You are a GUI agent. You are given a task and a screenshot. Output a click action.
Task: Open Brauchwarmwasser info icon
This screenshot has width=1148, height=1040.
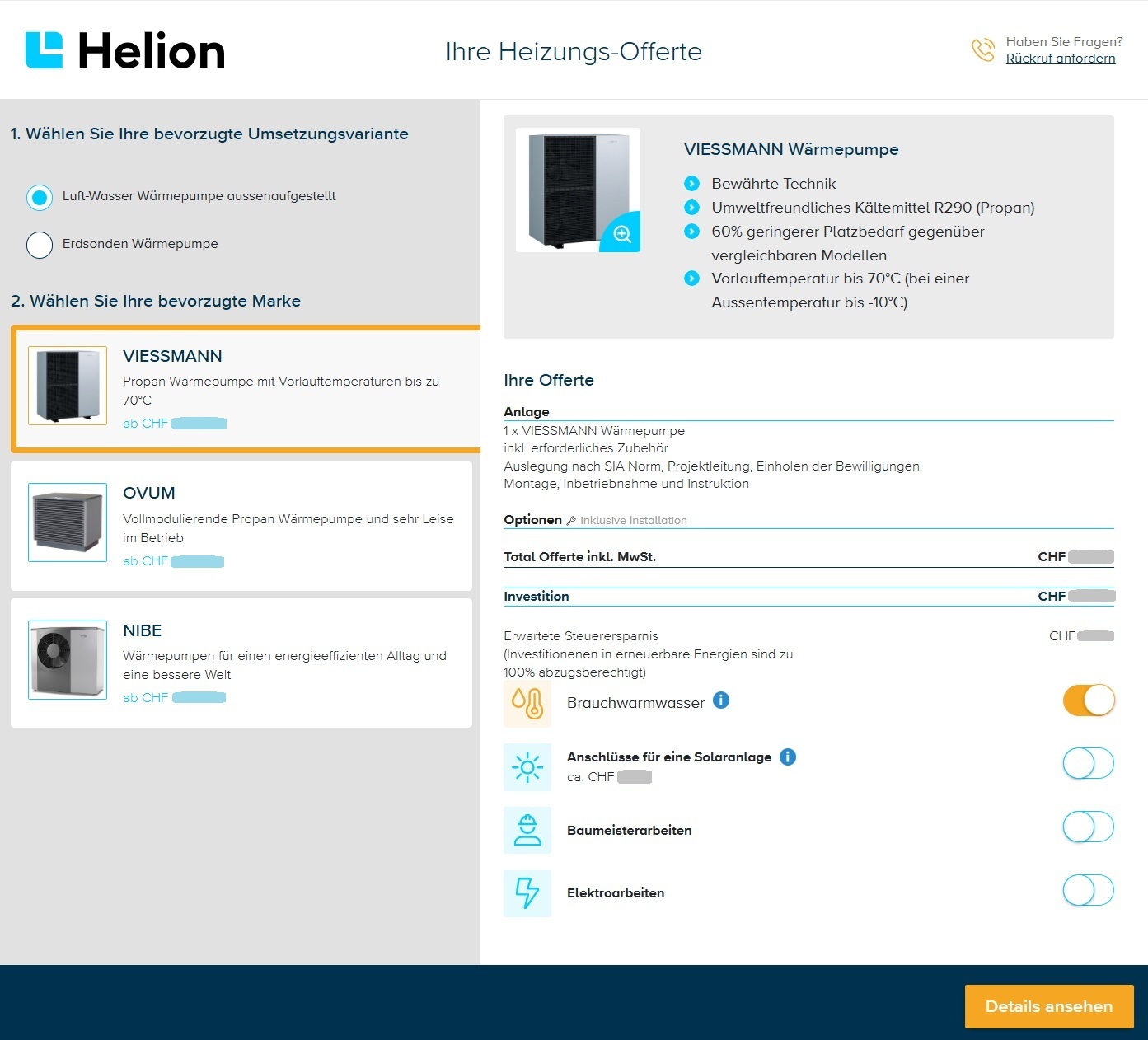pos(721,700)
